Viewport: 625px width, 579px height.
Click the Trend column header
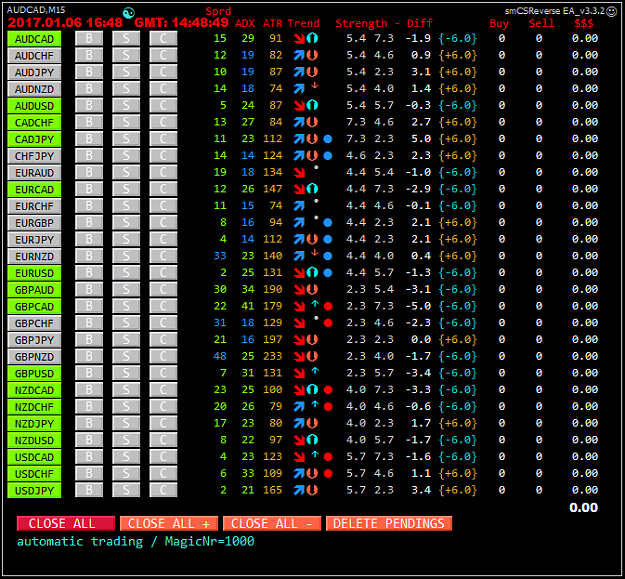(x=304, y=24)
